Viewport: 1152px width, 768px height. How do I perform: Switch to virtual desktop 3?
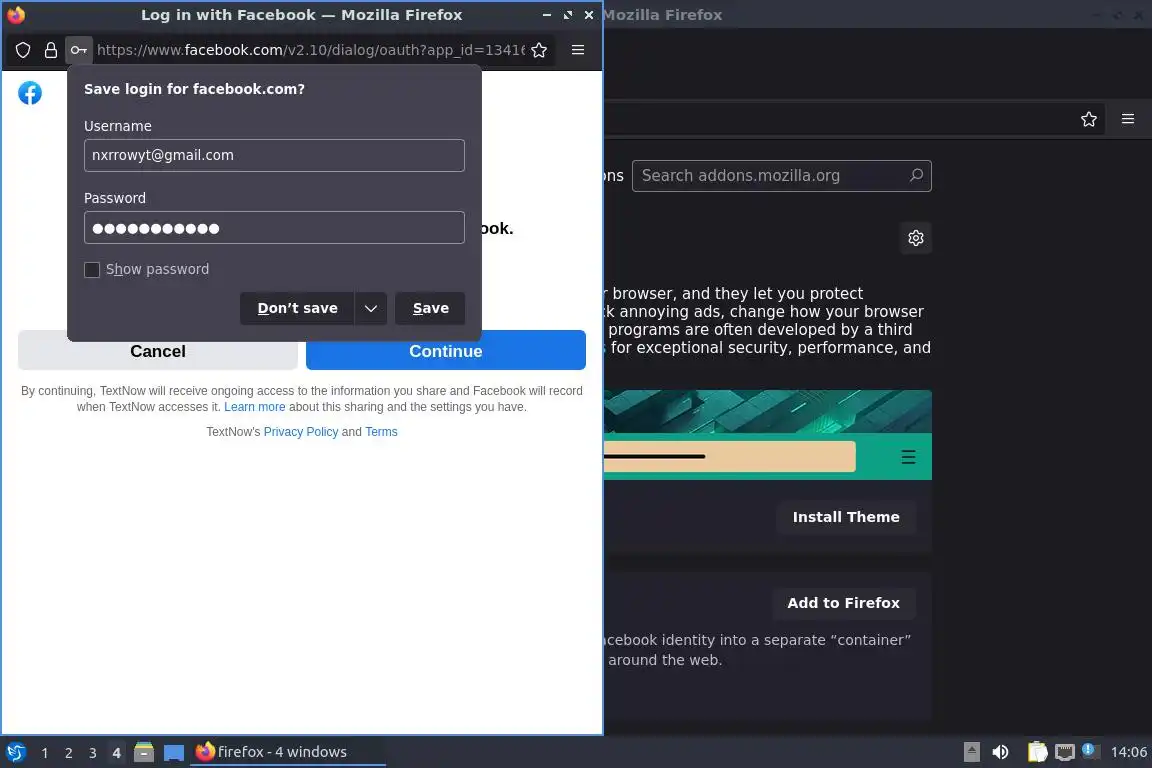(x=93, y=753)
